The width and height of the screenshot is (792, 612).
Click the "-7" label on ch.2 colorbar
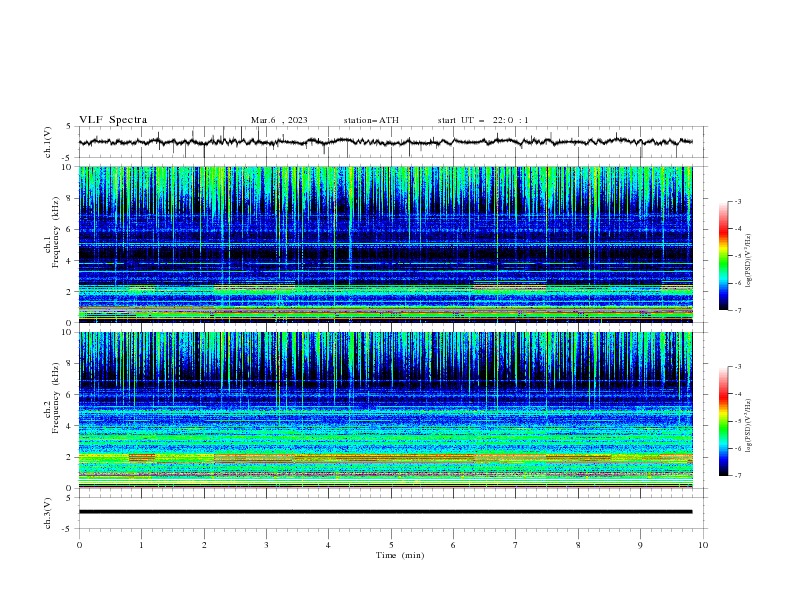click(x=737, y=475)
